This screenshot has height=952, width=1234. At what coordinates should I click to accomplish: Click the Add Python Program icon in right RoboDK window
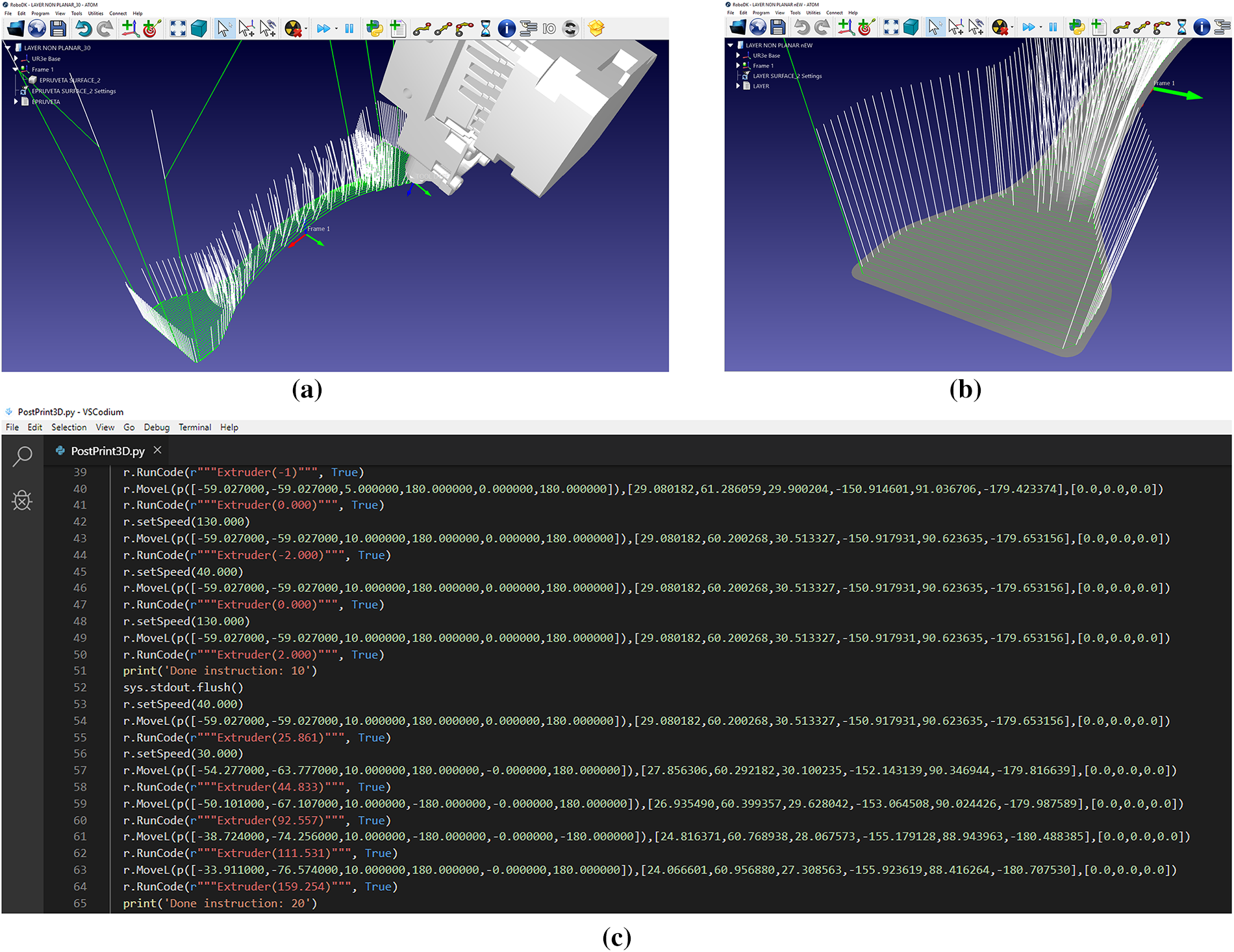coord(1077,27)
